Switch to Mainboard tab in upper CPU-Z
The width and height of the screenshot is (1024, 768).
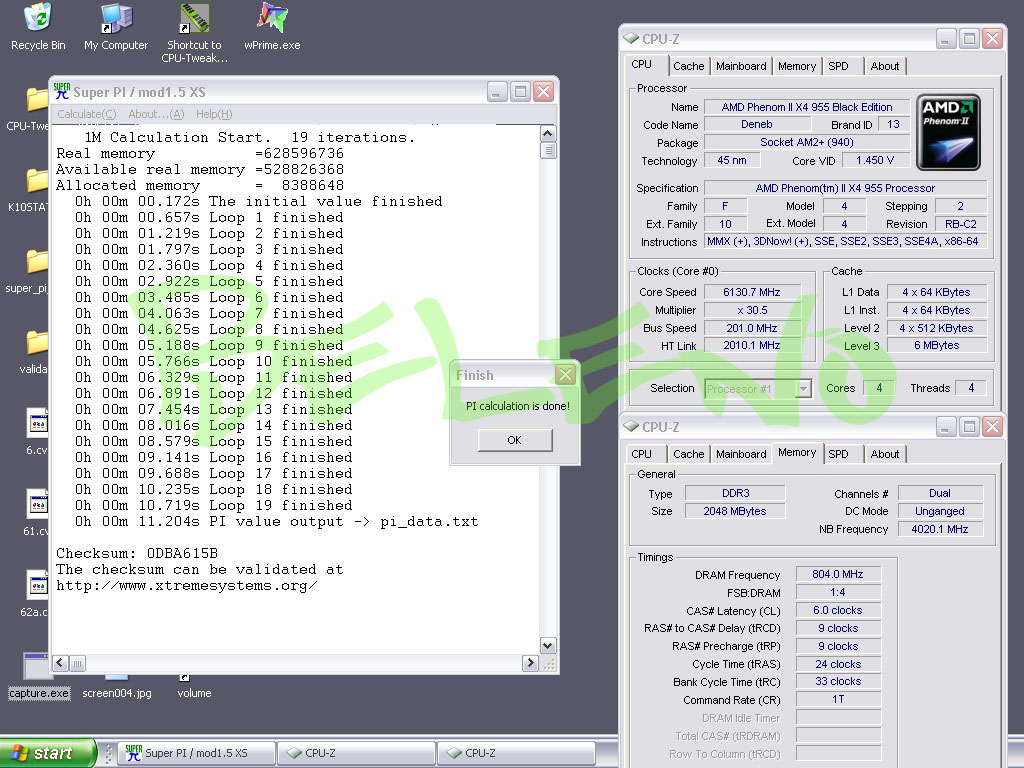(x=741, y=66)
